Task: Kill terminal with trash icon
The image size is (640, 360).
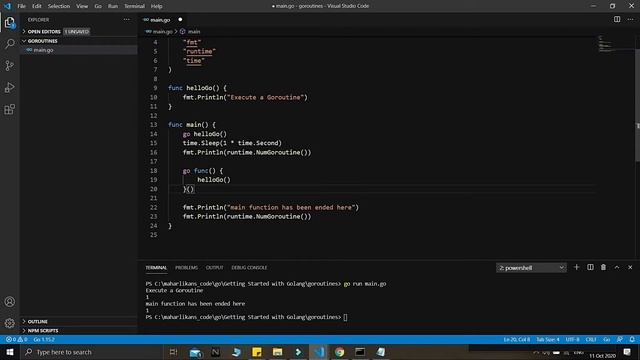Action: click(x=603, y=267)
